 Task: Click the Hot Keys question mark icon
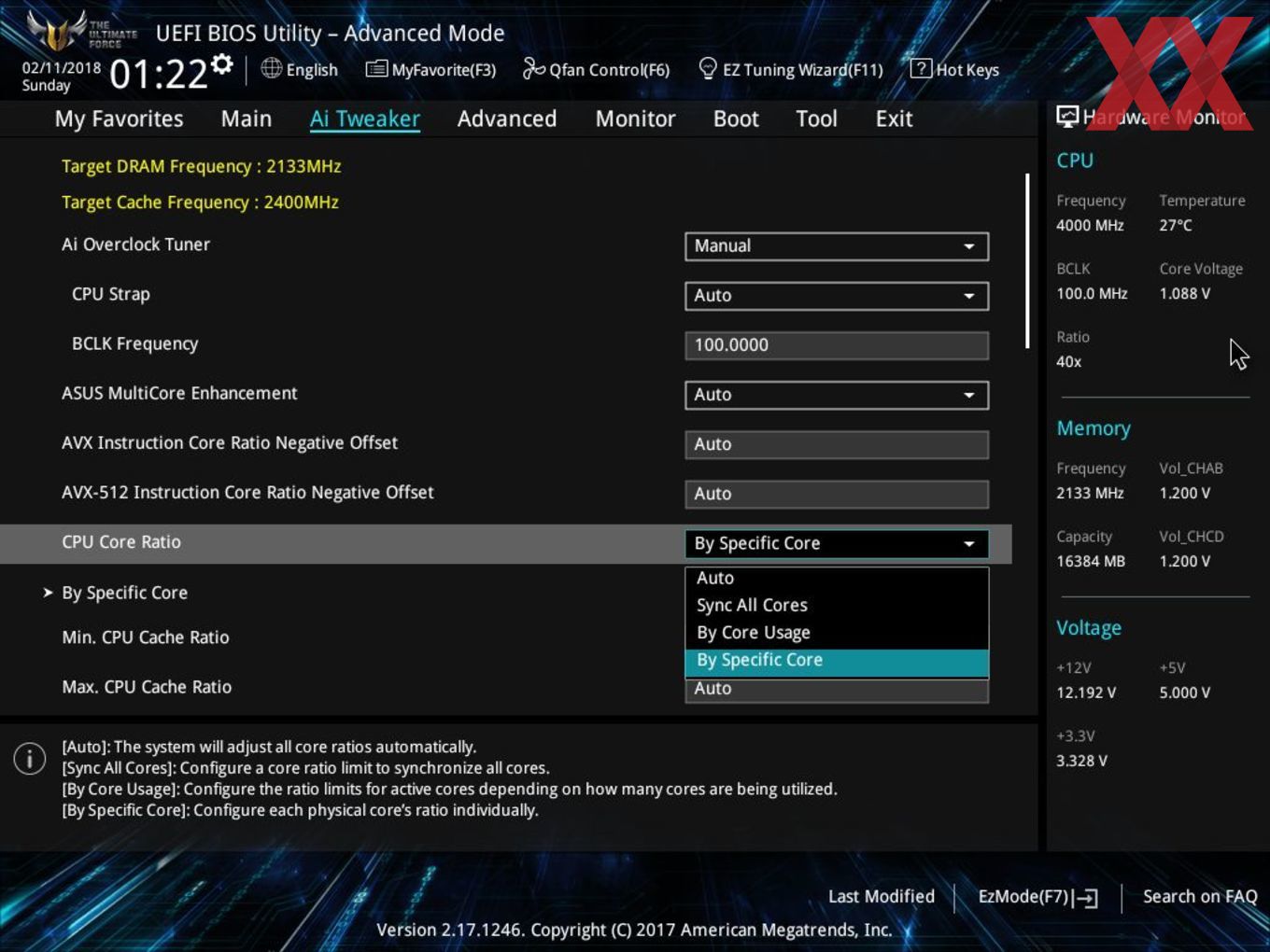(921, 68)
